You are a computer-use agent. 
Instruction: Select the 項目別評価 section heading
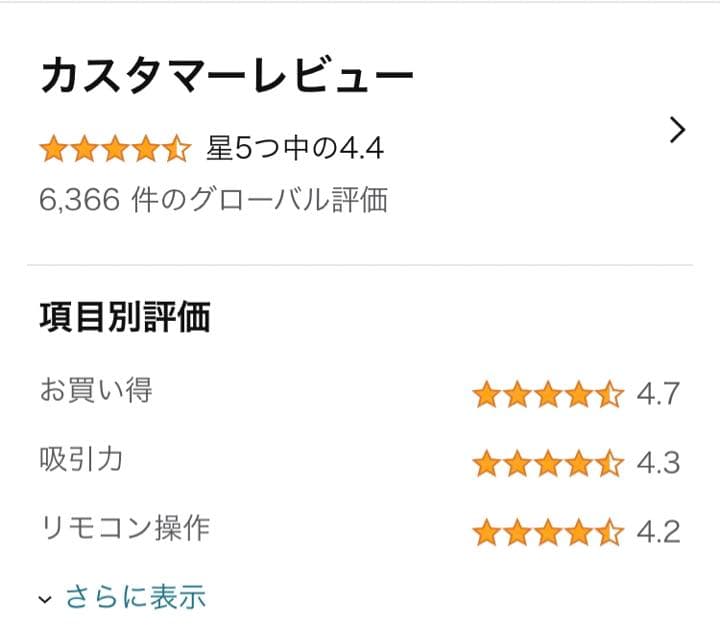pyautogui.click(x=125, y=318)
